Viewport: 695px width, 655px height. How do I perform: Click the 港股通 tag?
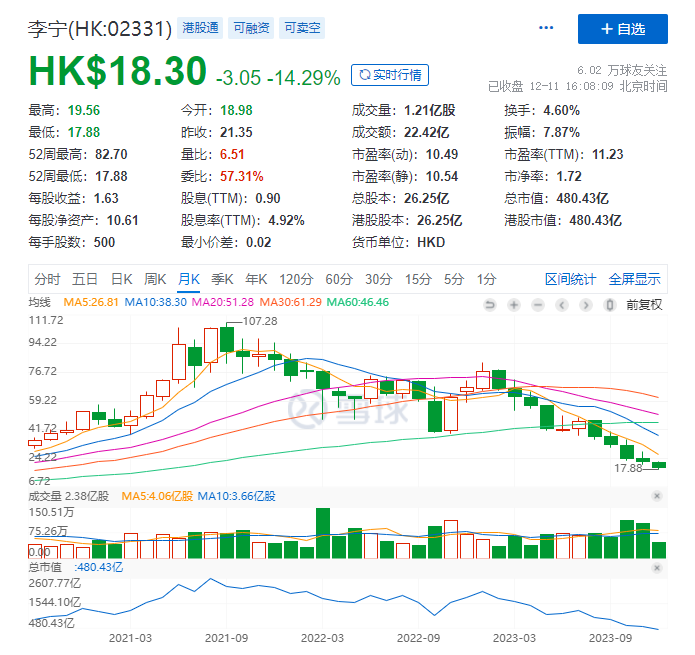[x=200, y=28]
